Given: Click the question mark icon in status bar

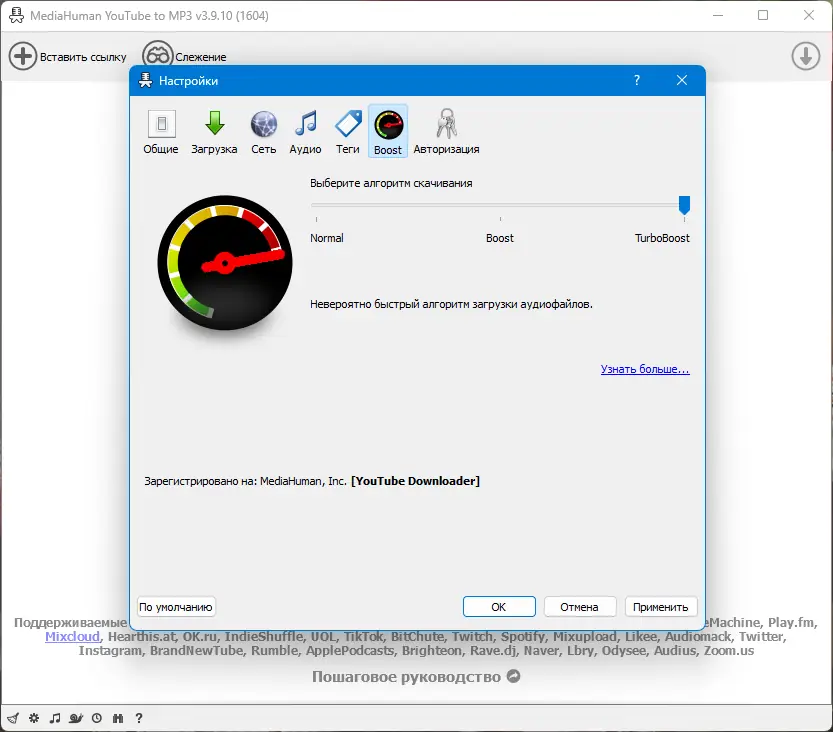Looking at the screenshot, I should (x=139, y=718).
